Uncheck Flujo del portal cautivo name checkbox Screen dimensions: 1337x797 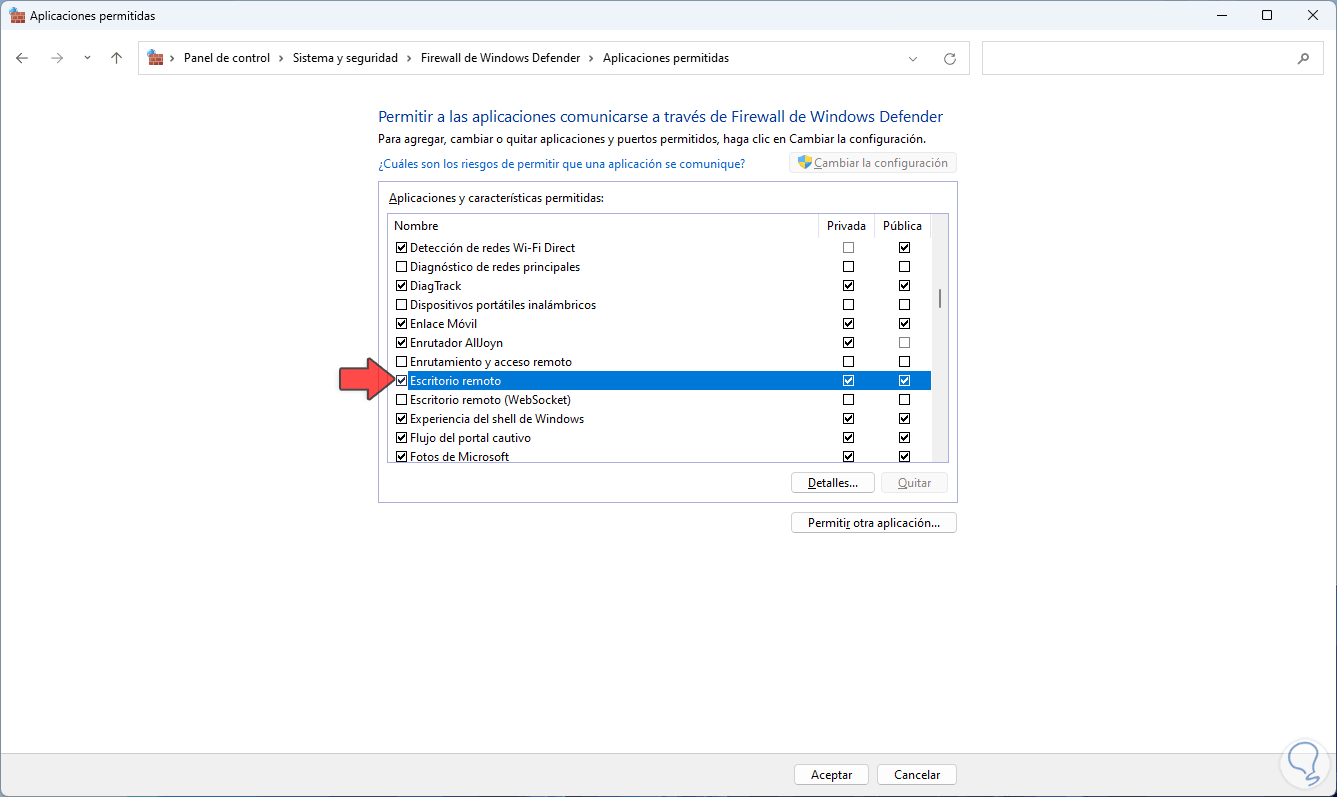pyautogui.click(x=402, y=438)
